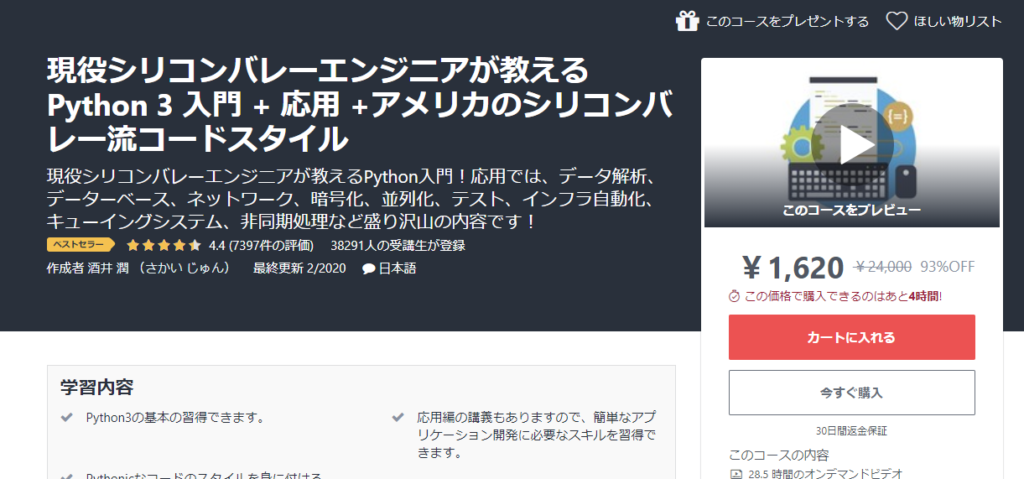
Task: Click the timer icon beside price deadline
Action: click(x=734, y=296)
